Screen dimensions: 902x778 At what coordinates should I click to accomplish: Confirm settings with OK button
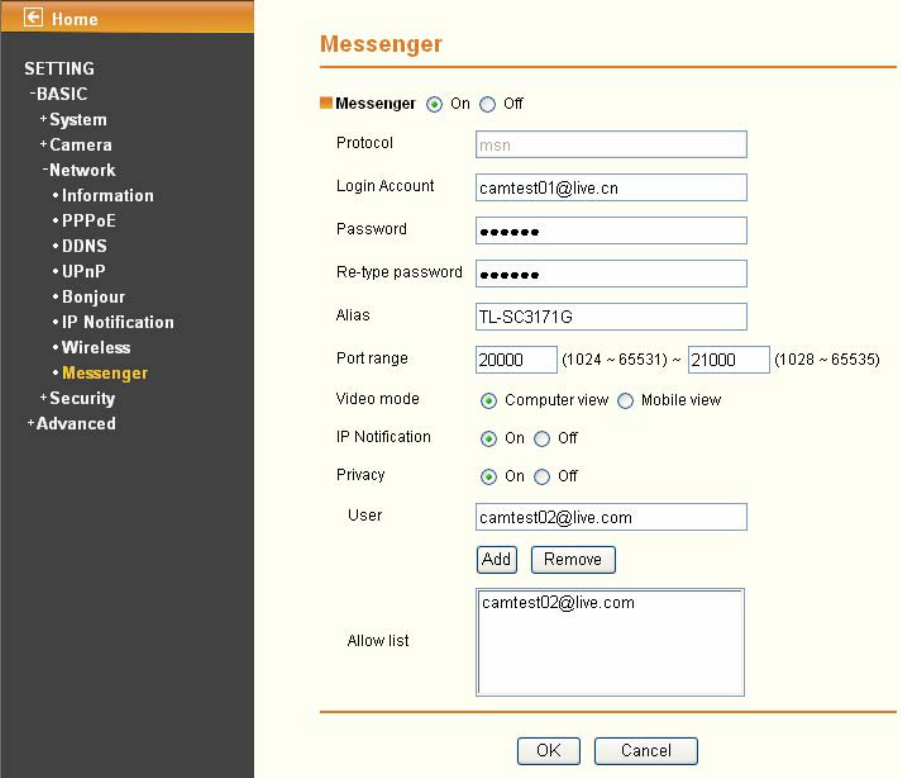click(x=548, y=750)
